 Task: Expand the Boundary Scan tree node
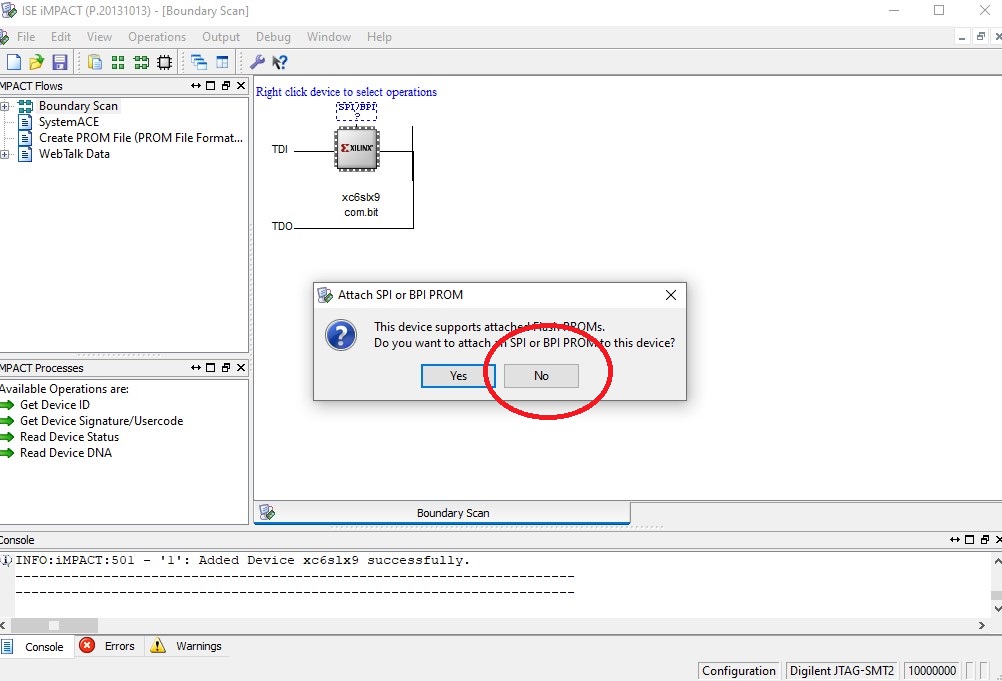[x=4, y=106]
